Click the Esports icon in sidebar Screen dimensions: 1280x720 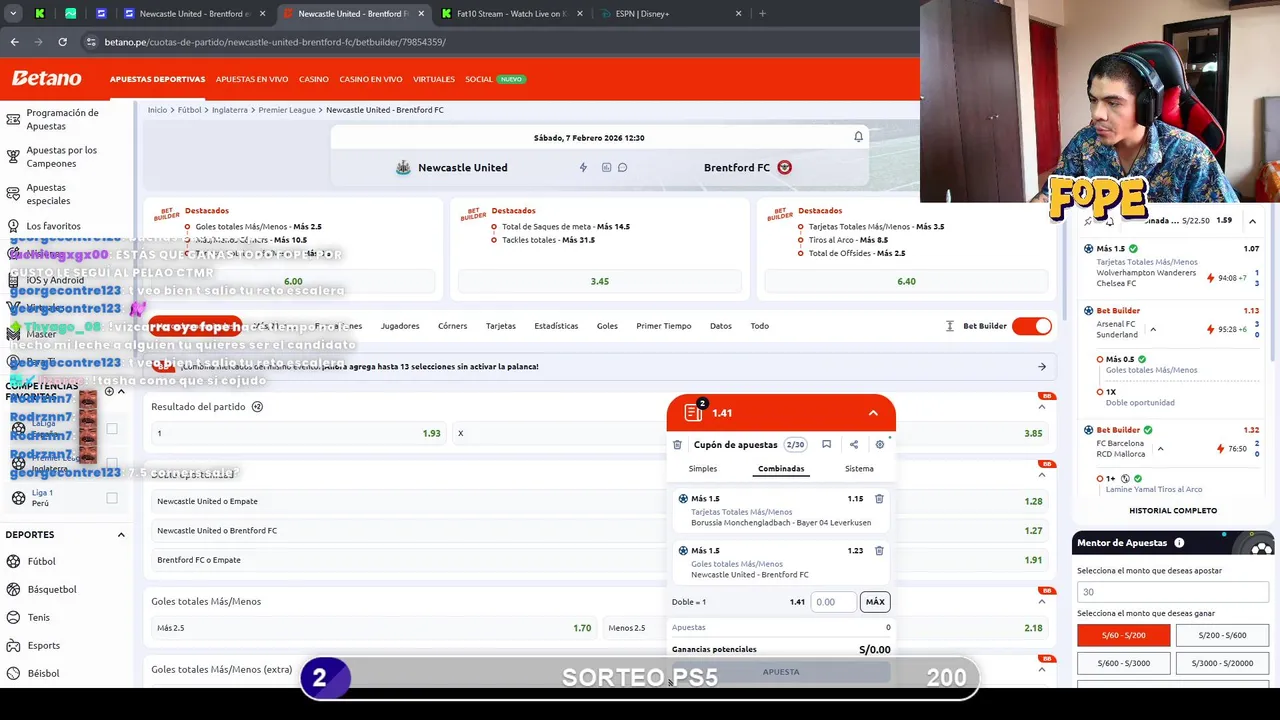pyautogui.click(x=13, y=645)
